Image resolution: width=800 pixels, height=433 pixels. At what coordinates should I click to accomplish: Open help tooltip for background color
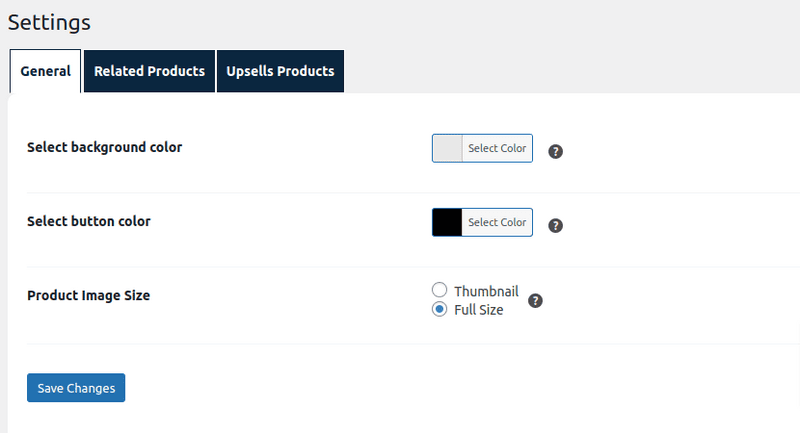pos(556,151)
